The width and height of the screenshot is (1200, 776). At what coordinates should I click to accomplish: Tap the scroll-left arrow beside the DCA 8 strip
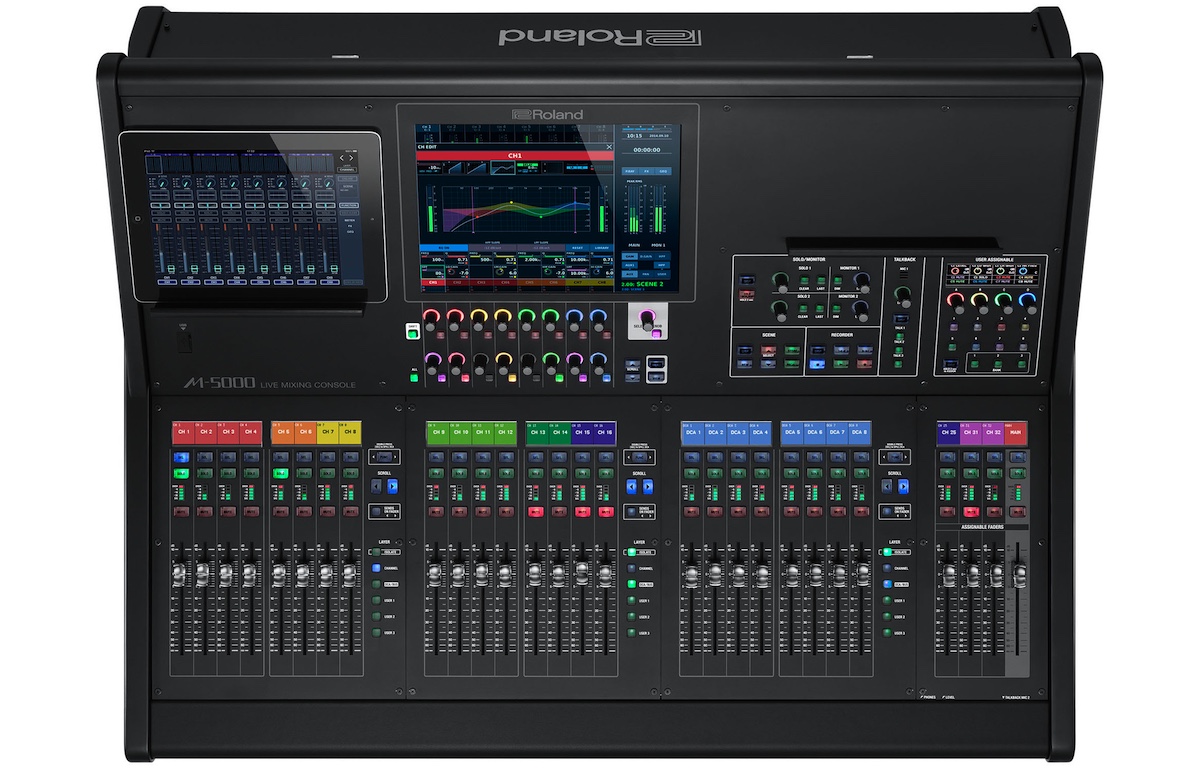pos(887,486)
